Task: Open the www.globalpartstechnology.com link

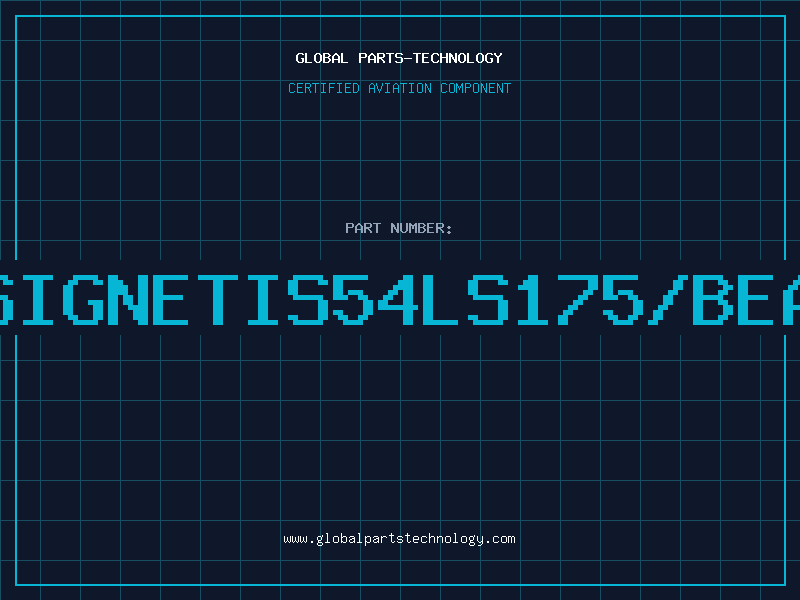Action: [x=399, y=539]
